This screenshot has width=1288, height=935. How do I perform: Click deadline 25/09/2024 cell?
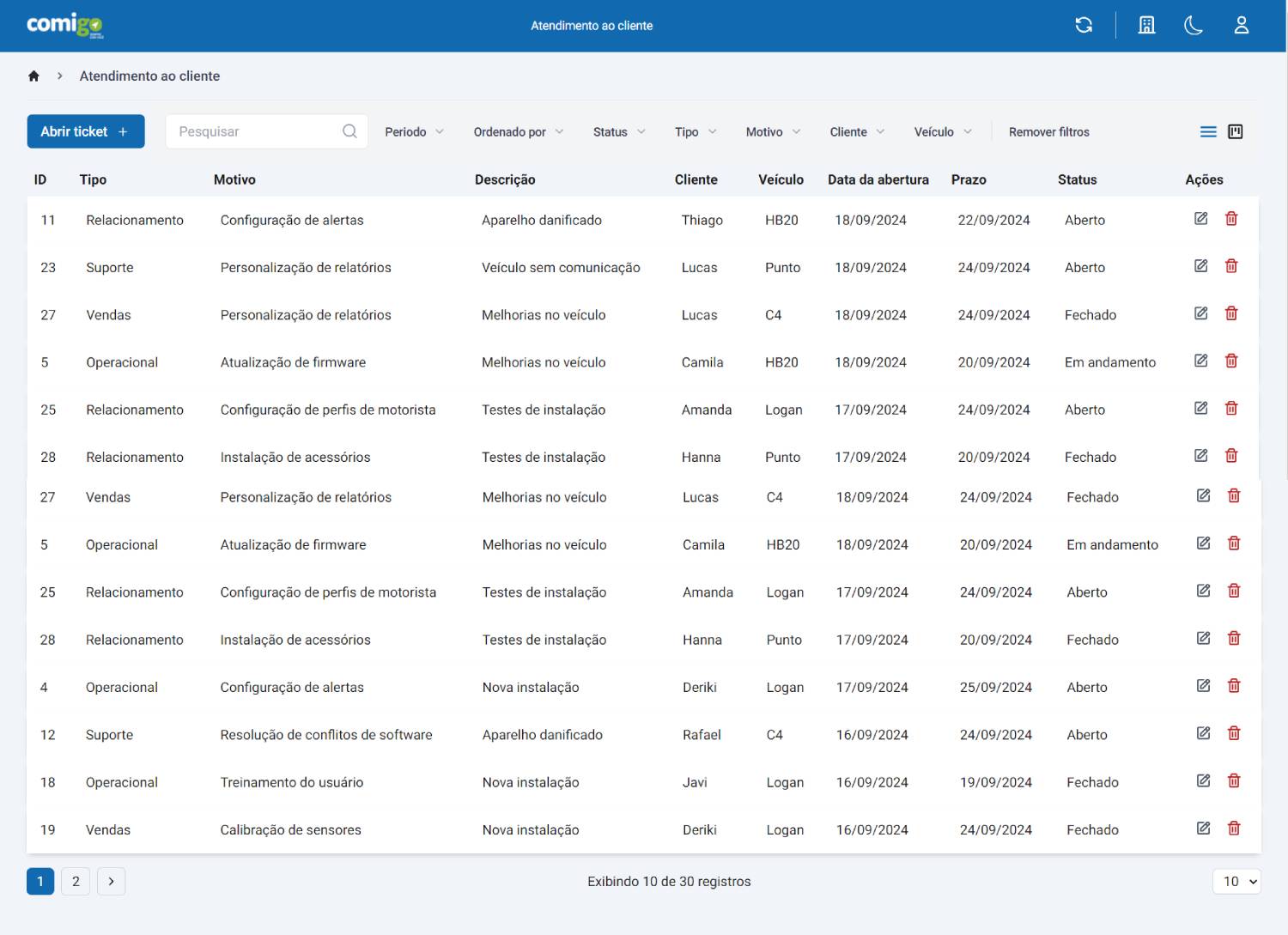[x=996, y=687]
